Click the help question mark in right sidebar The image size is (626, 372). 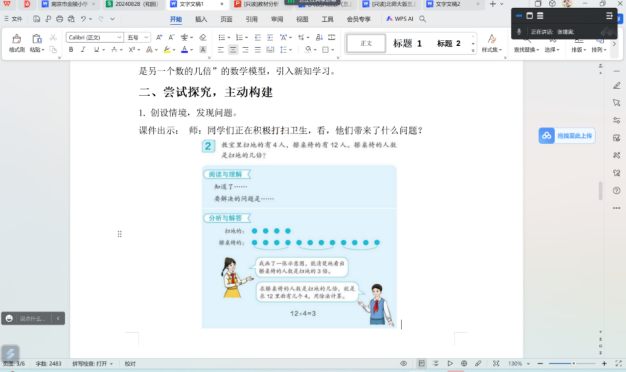(x=616, y=190)
